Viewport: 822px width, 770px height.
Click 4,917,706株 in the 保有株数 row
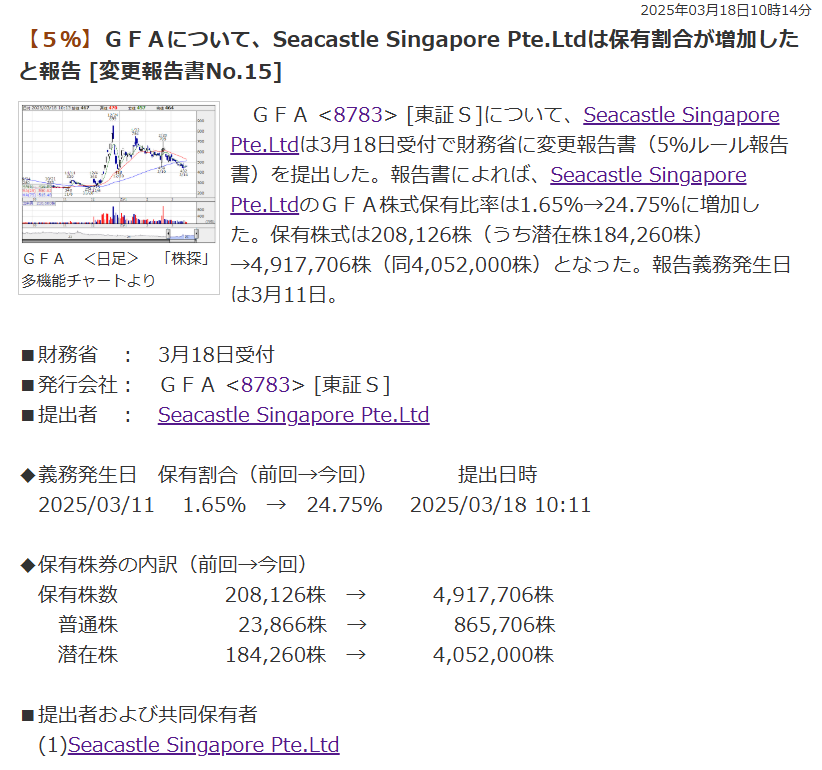click(493, 595)
